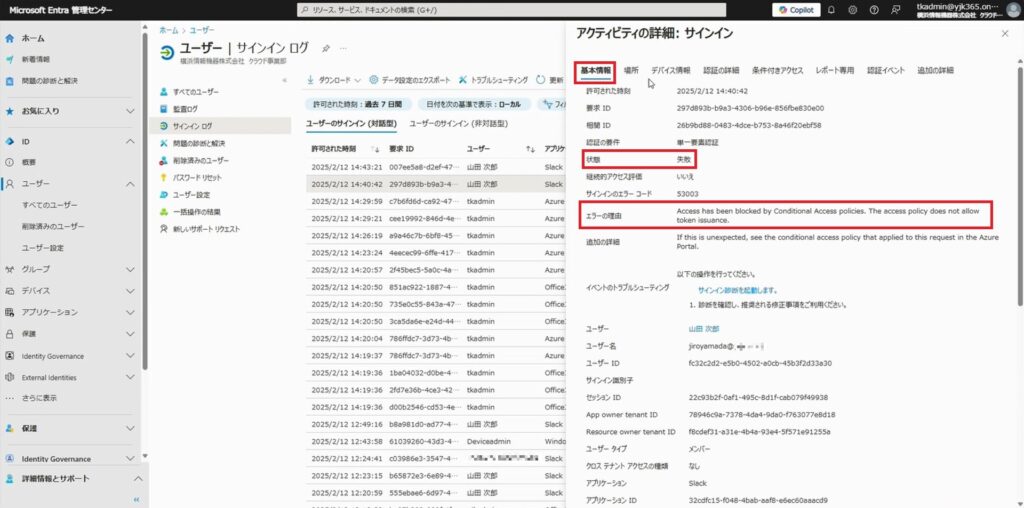Collapse the inner navigation menu chevron
This screenshot has height=508, width=1024.
pyautogui.click(x=285, y=79)
